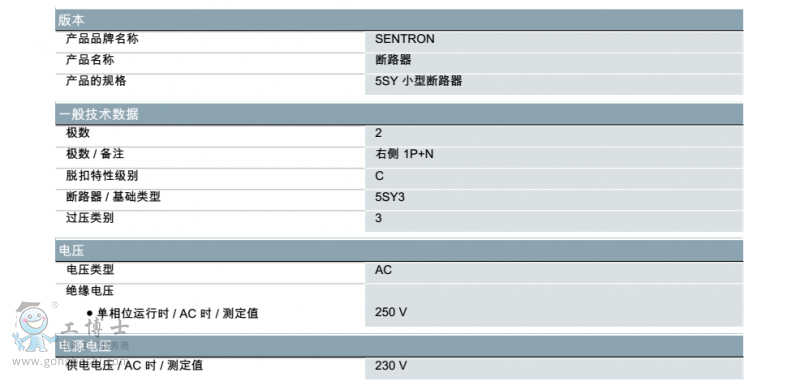Click the 产品品牌名称 label

102,39
